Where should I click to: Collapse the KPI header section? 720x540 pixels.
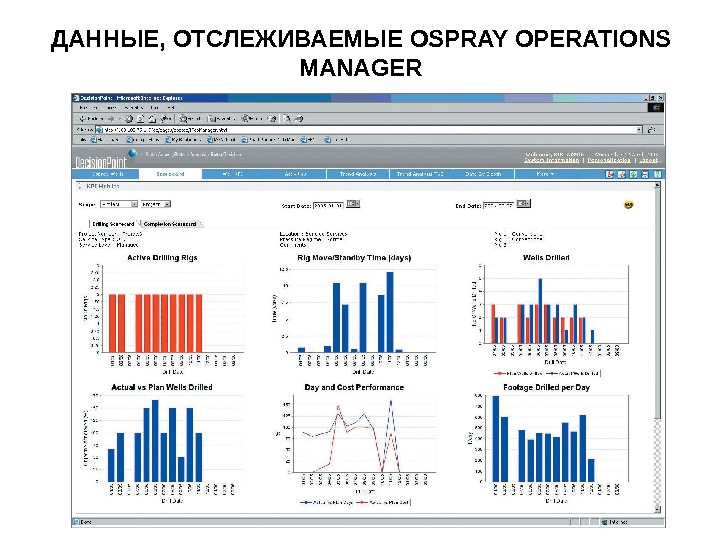79,186
